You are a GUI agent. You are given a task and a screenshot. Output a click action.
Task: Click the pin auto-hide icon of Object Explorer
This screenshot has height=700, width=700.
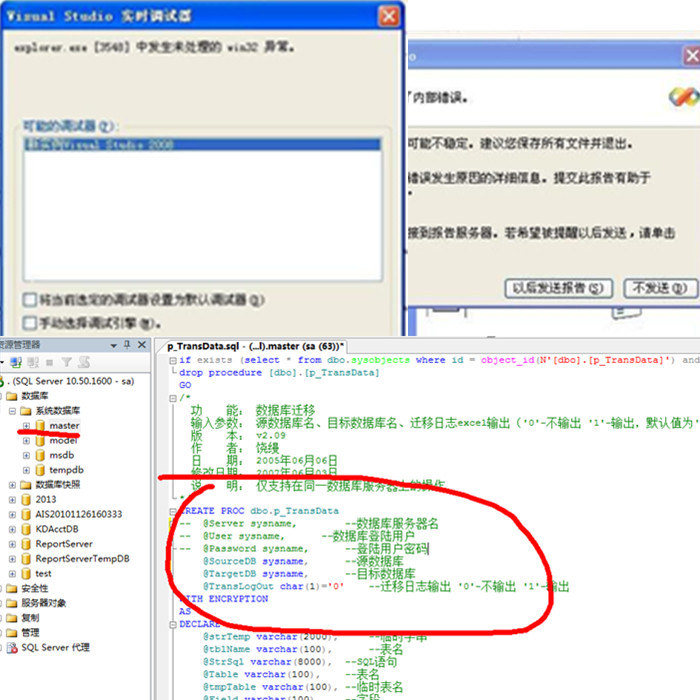(127, 345)
